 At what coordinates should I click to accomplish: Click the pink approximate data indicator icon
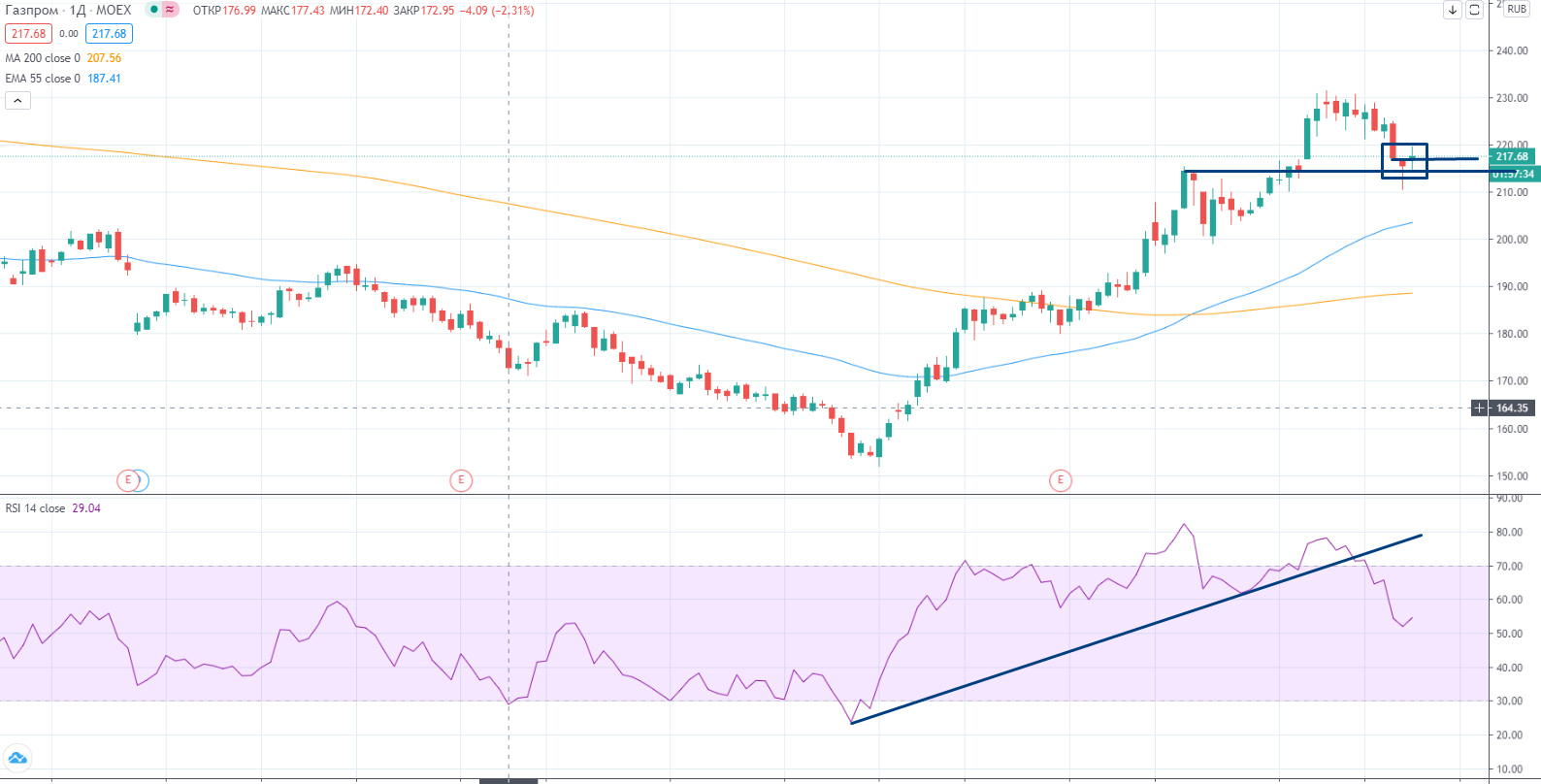[170, 10]
